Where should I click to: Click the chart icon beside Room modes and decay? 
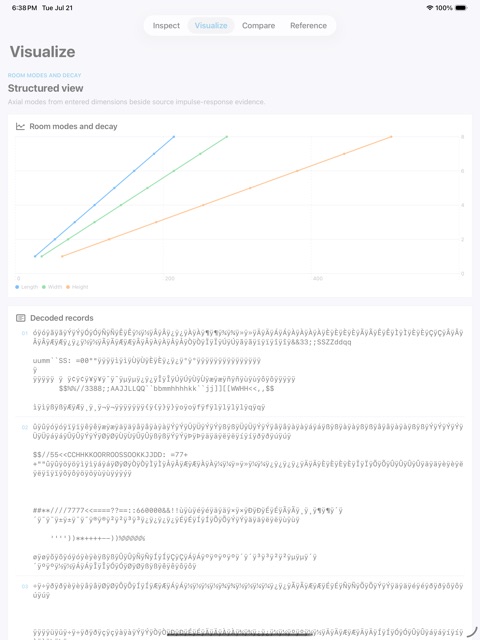20,127
